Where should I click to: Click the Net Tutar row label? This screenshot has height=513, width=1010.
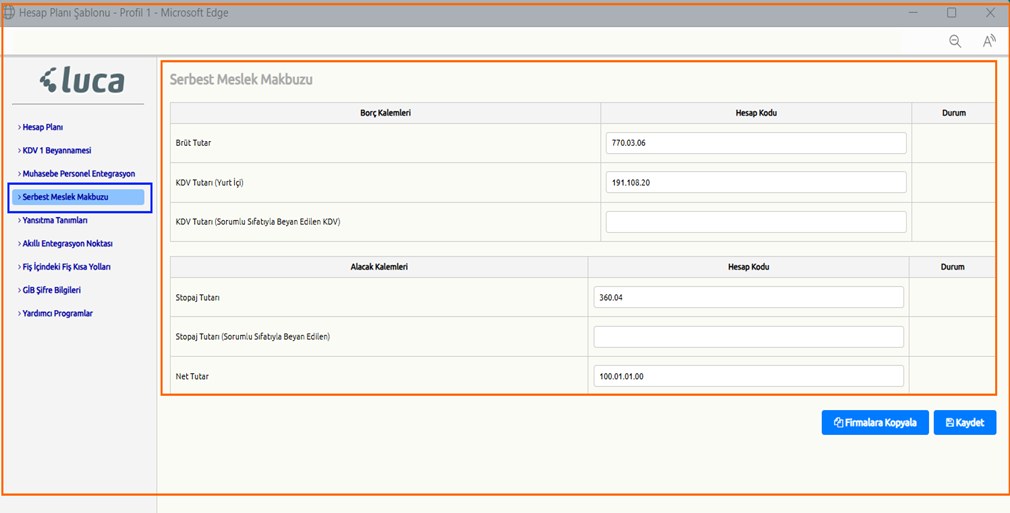pos(192,376)
